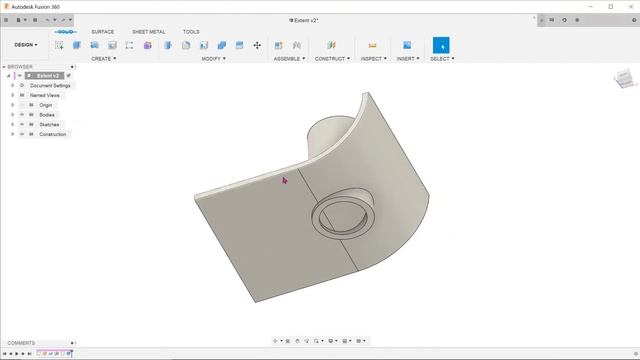640x360 pixels.
Task: Expand the Construction node
Action: pos(12,134)
